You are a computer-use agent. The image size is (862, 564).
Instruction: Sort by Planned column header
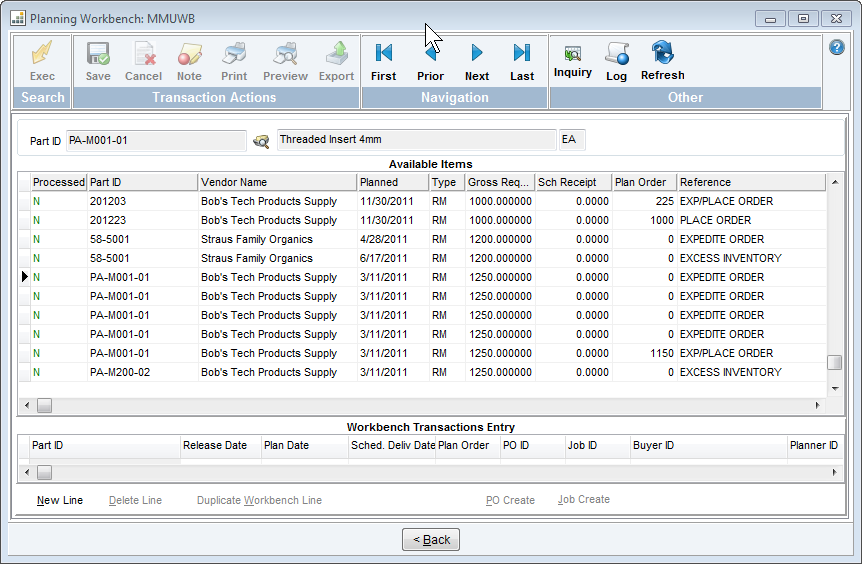(x=393, y=182)
